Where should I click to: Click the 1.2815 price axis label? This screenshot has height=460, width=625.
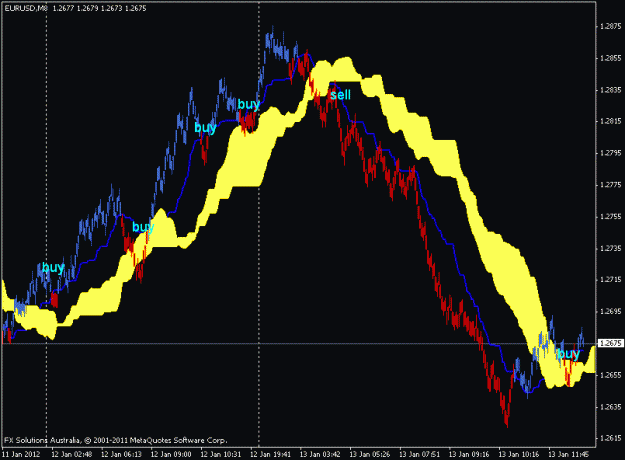pyautogui.click(x=610, y=122)
